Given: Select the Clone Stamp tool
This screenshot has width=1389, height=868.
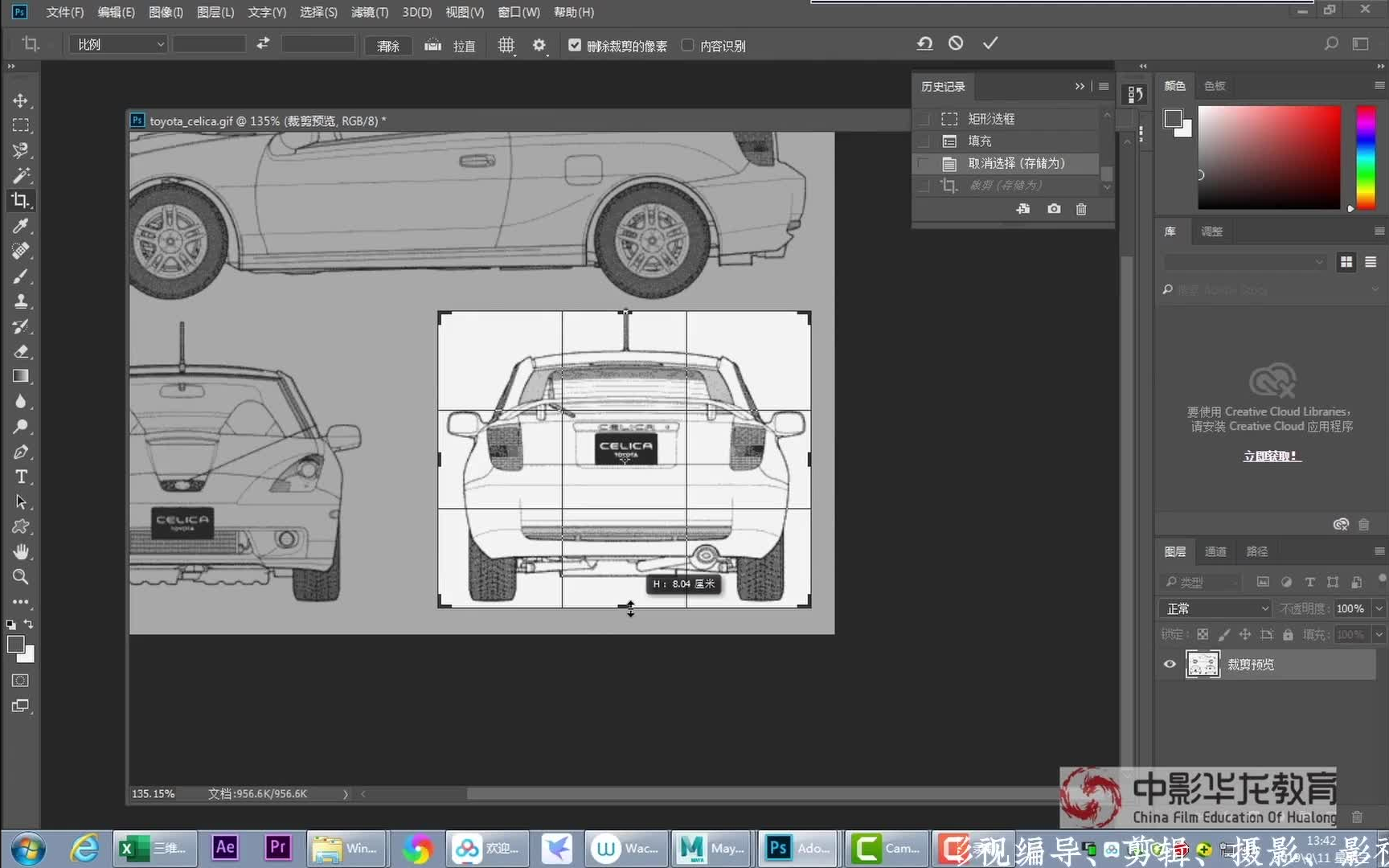Looking at the screenshot, I should click(x=21, y=301).
